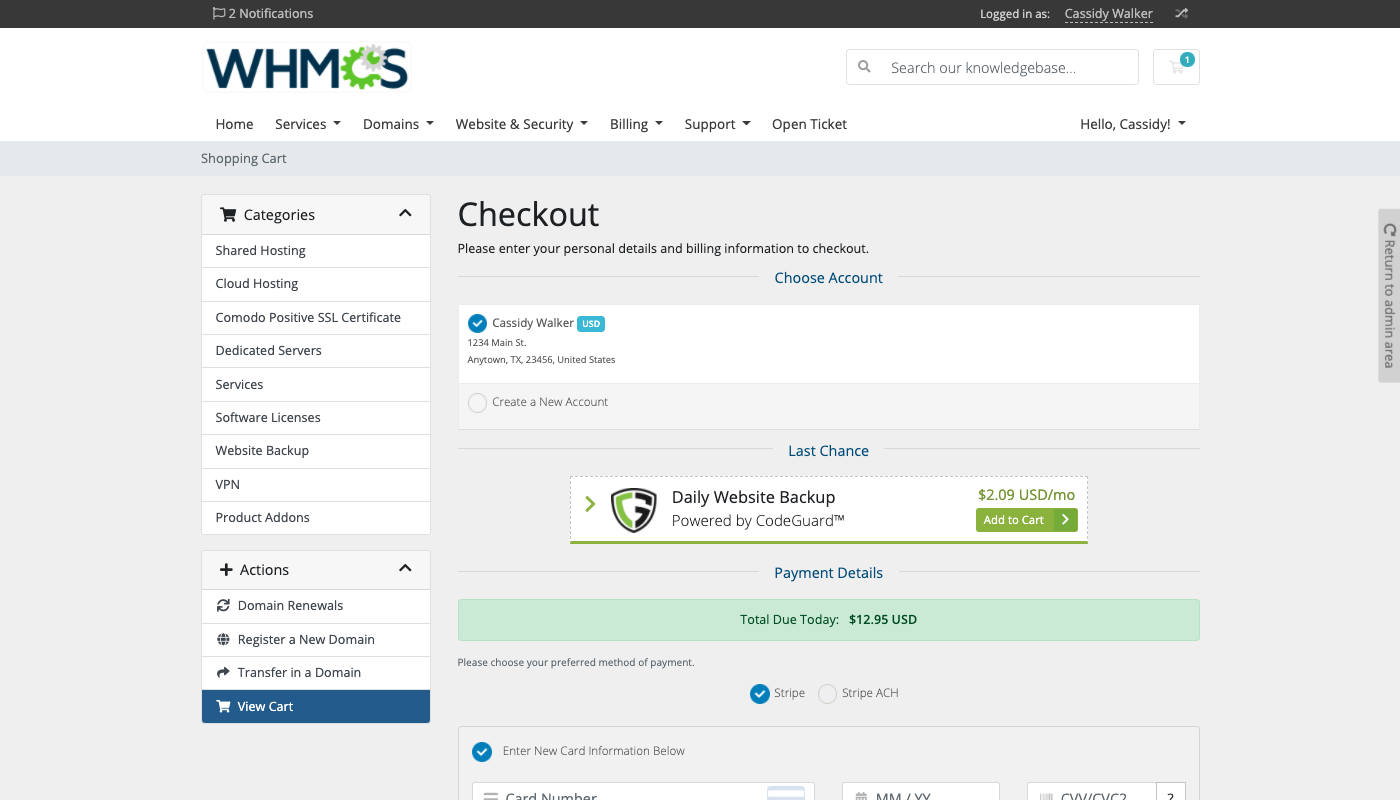
Task: Collapse the Categories sidebar panel
Action: [405, 214]
